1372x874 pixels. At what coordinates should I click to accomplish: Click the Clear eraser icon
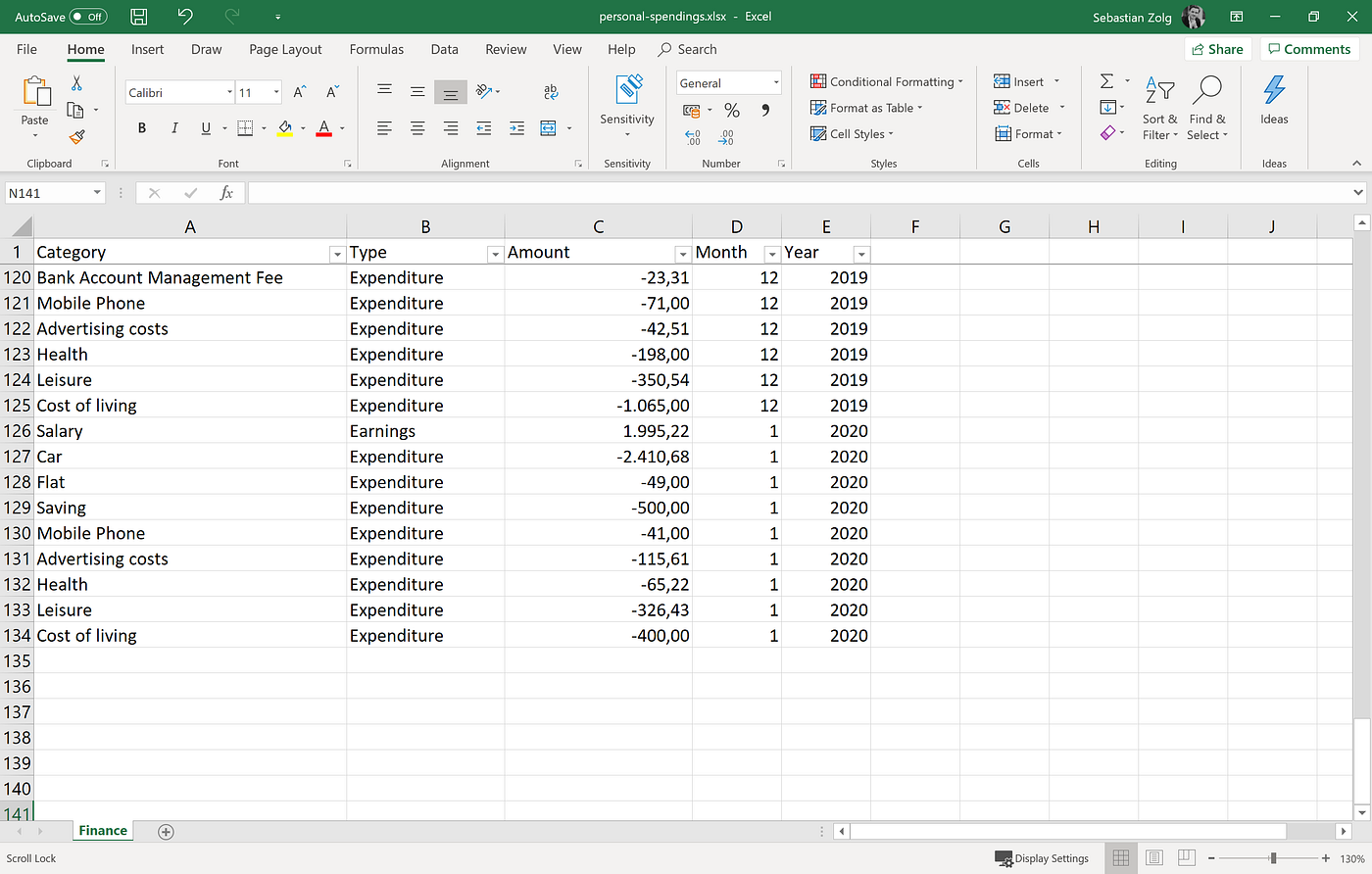click(1107, 132)
